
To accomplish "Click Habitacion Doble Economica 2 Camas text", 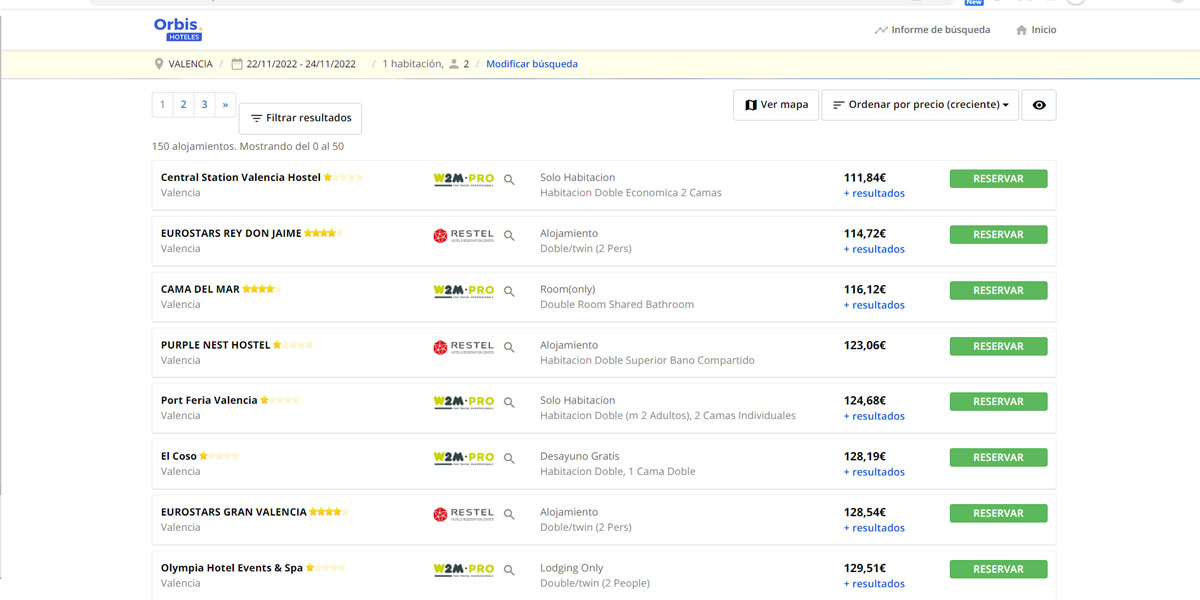I will (631, 193).
